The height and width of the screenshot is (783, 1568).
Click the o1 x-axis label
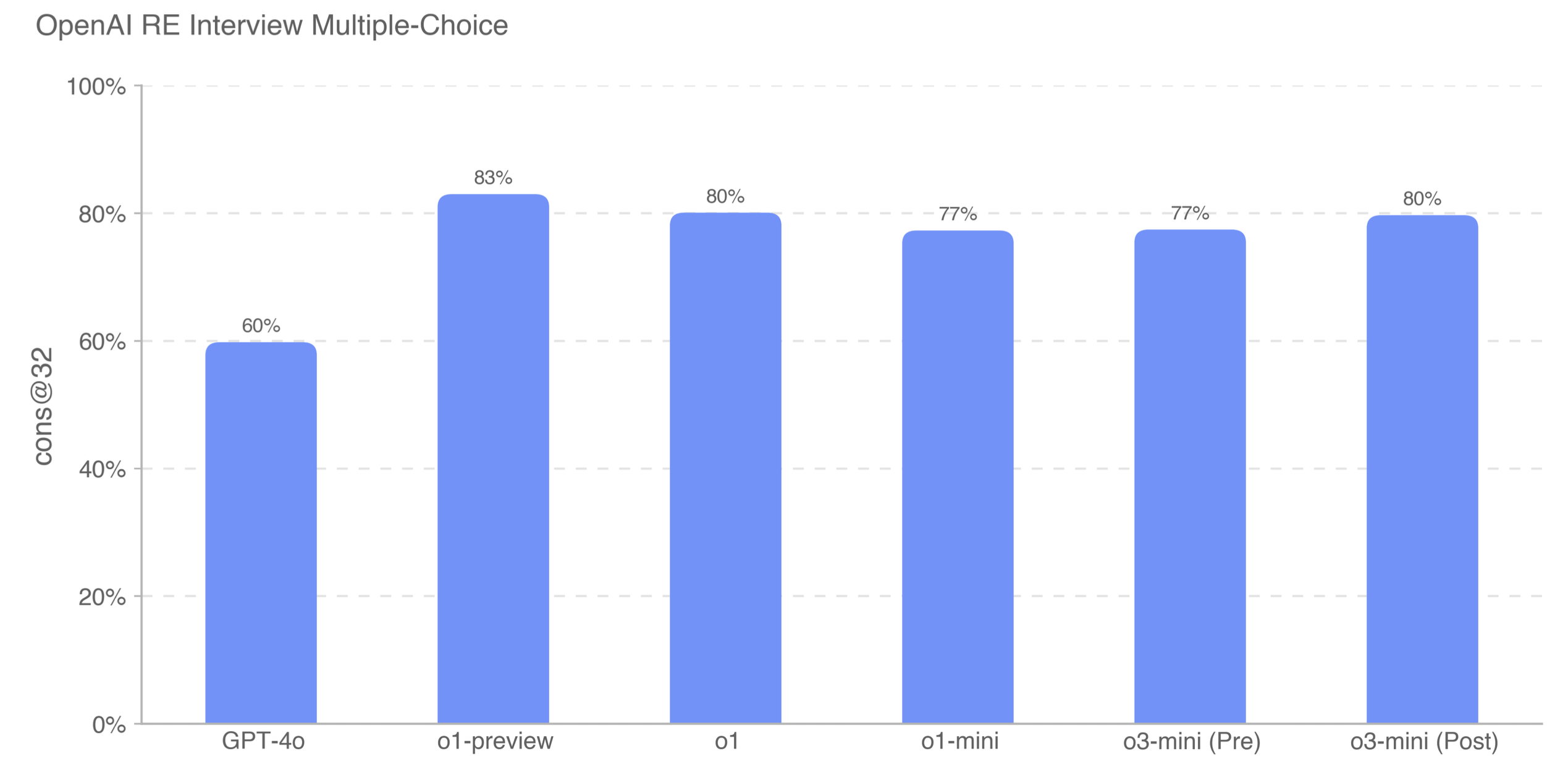coord(727,741)
